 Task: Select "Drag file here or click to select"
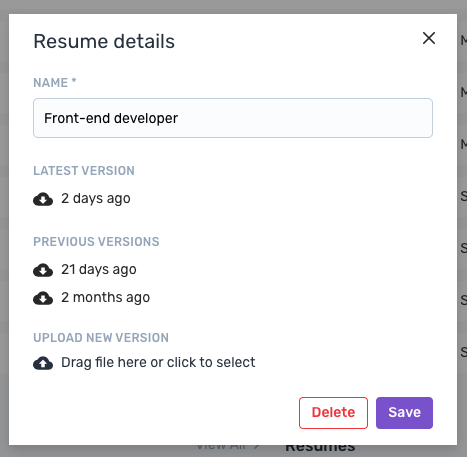(x=158, y=362)
